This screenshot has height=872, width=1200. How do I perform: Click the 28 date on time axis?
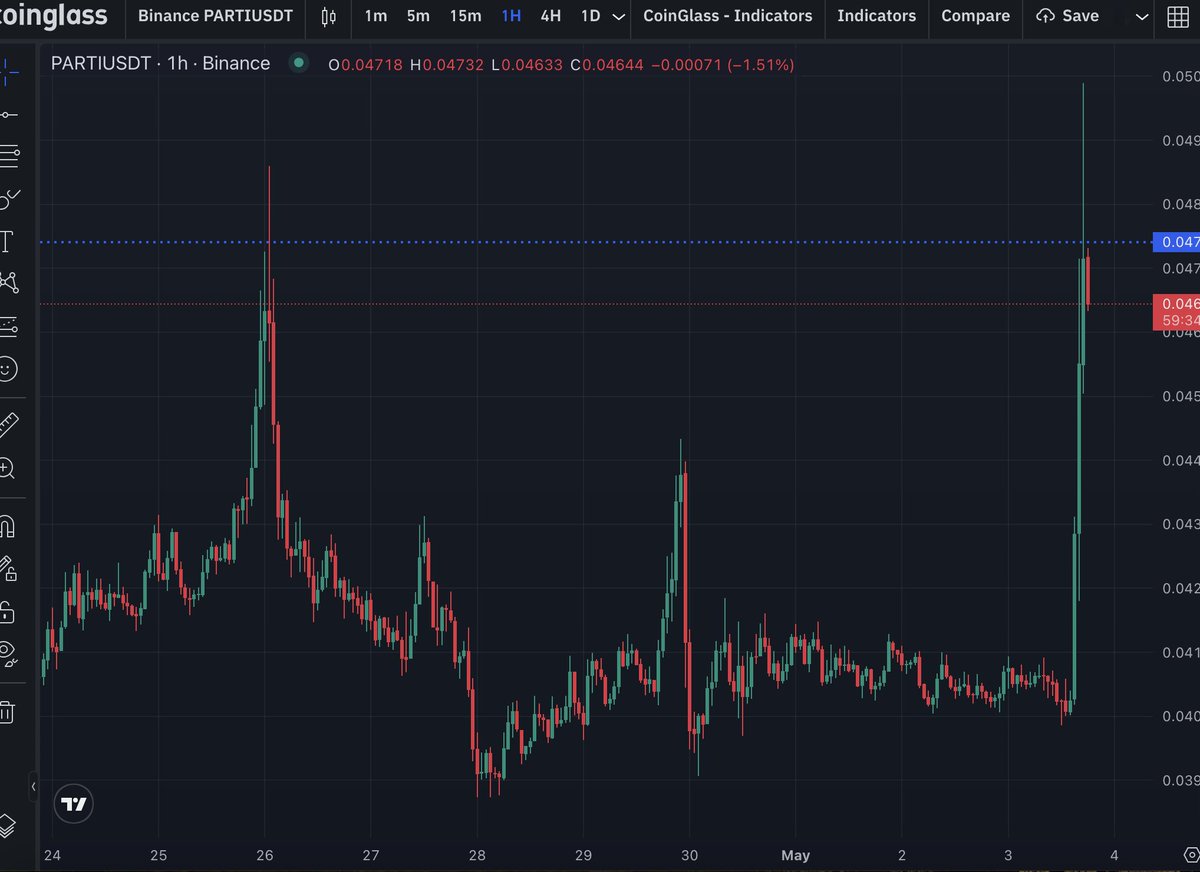pyautogui.click(x=477, y=855)
